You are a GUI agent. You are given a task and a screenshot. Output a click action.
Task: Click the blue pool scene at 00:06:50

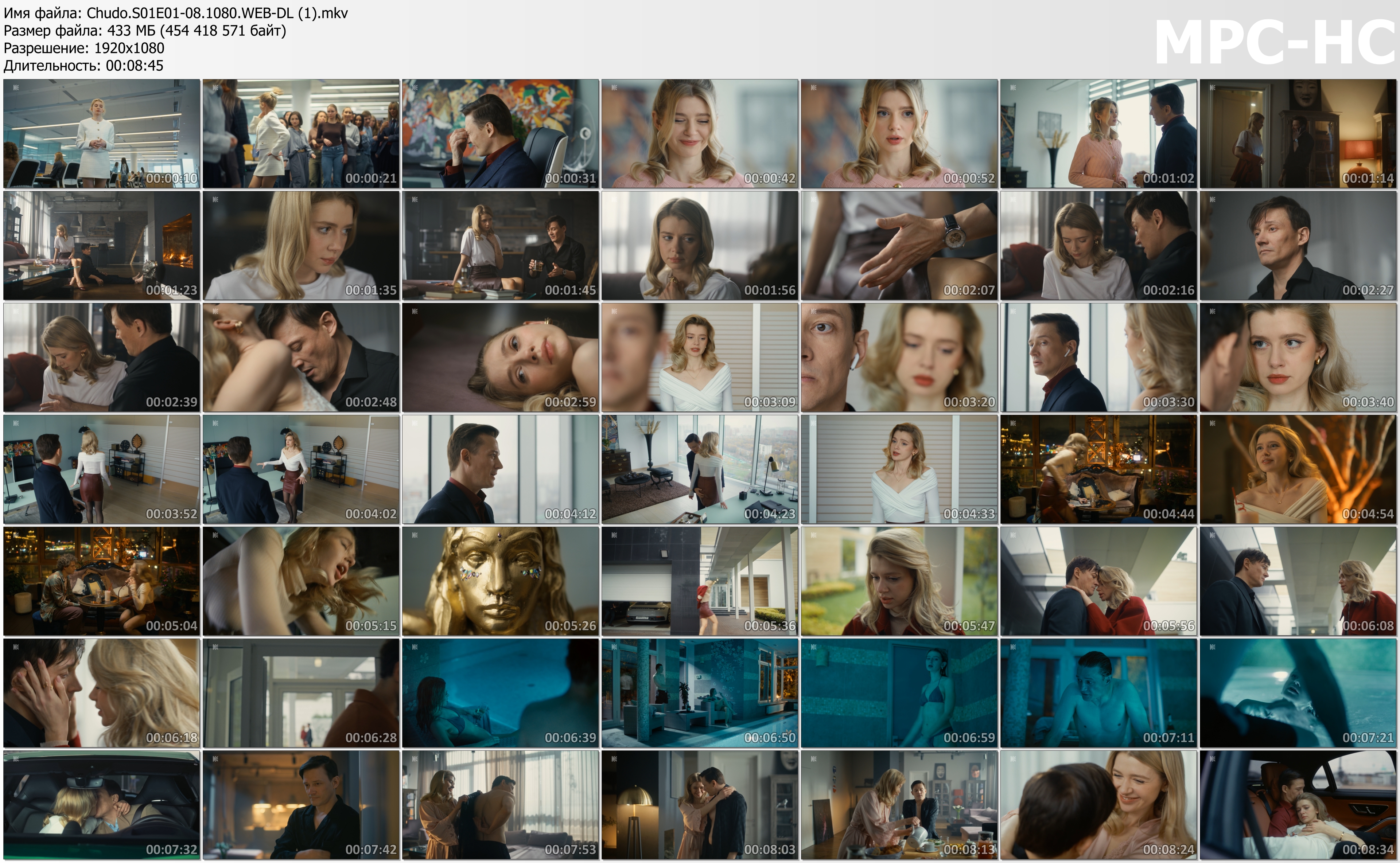tap(699, 693)
